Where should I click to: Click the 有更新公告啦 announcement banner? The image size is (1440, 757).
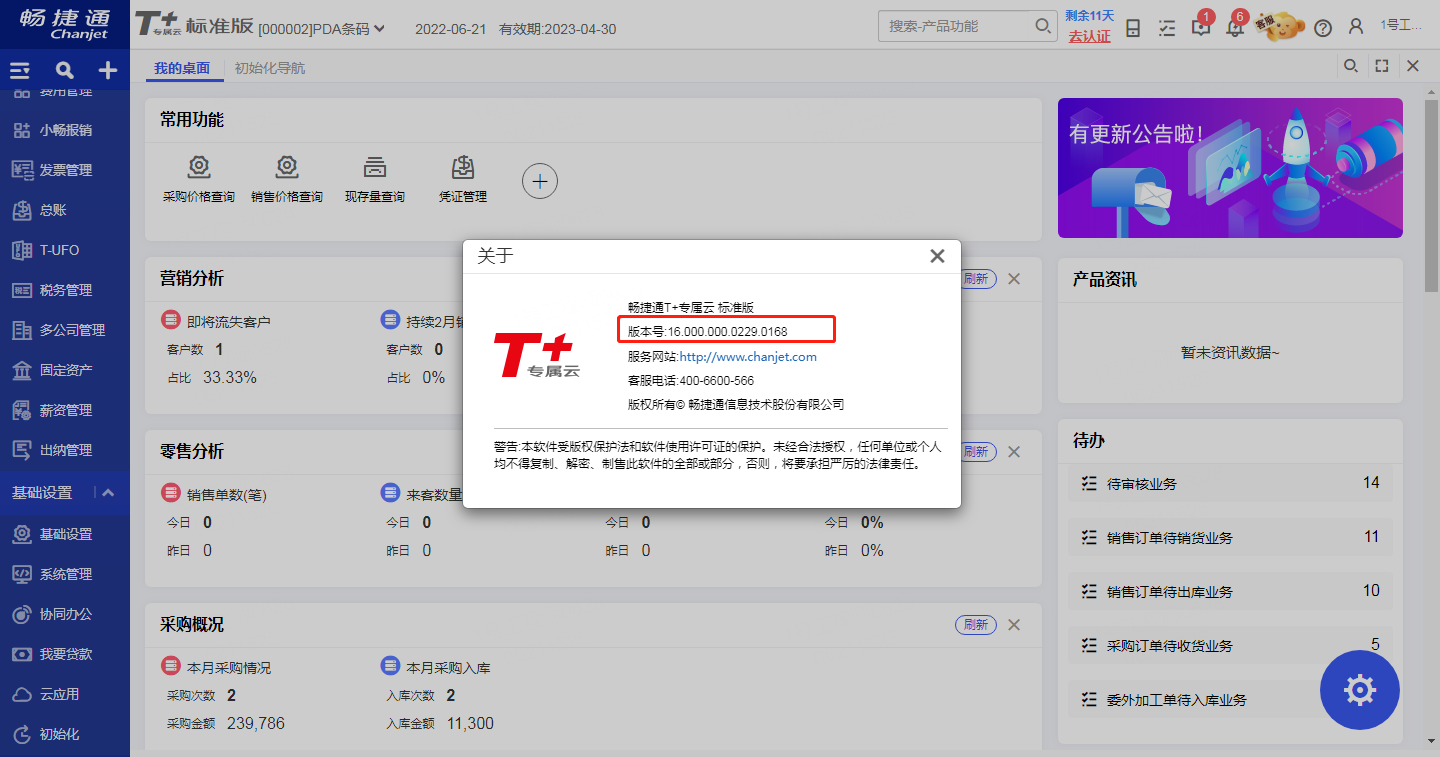click(1230, 168)
